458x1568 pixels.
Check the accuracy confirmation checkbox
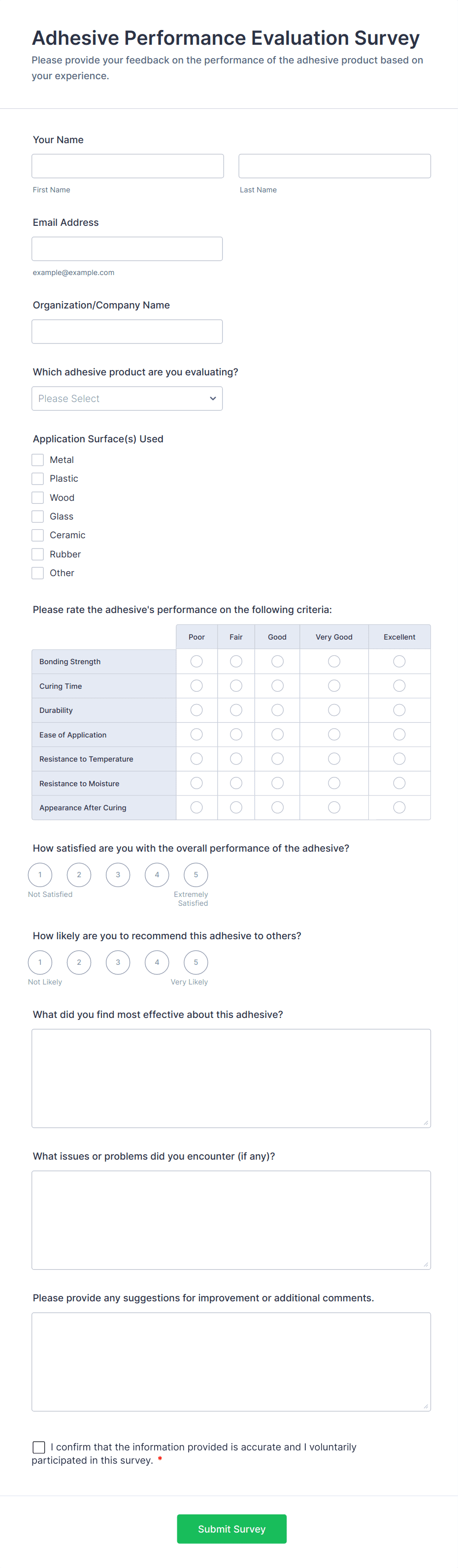tap(39, 1447)
